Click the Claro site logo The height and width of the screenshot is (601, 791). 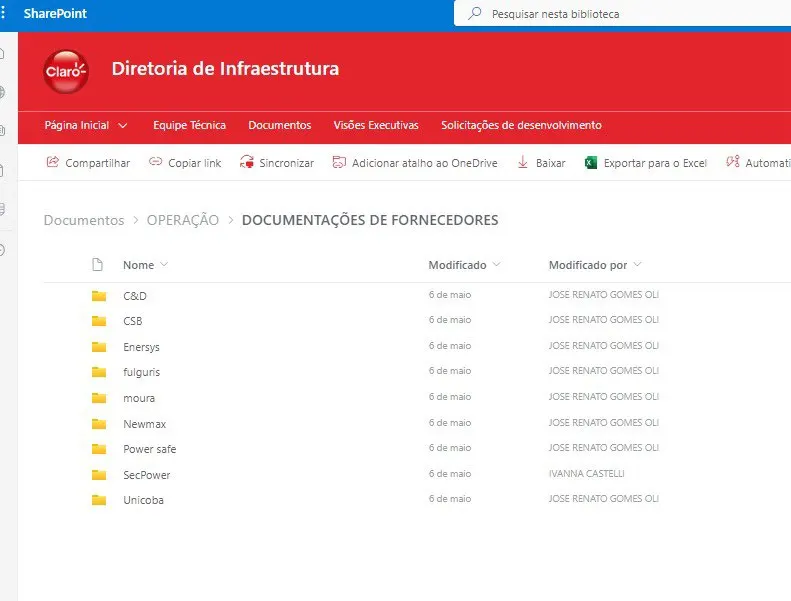click(x=66, y=71)
